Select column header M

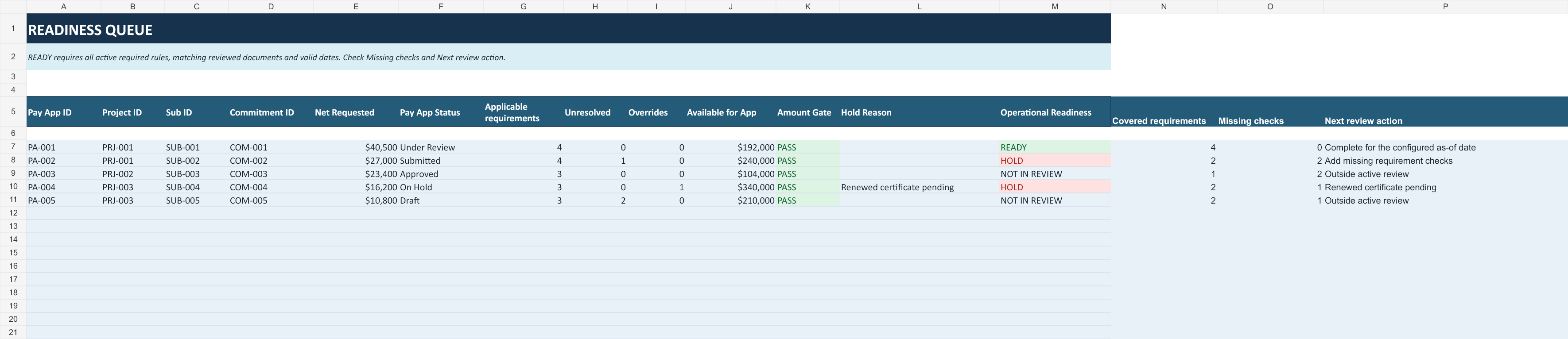pyautogui.click(x=1055, y=7)
